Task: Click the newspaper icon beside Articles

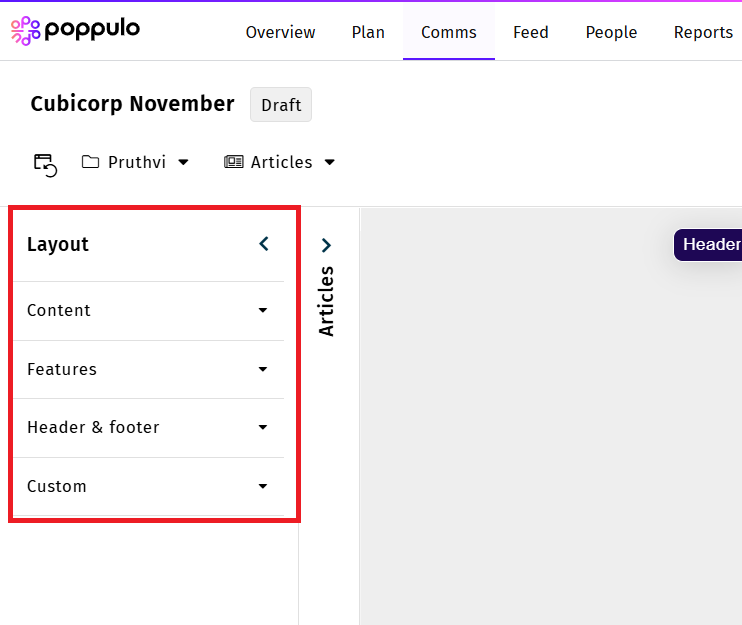Action: coord(234,162)
